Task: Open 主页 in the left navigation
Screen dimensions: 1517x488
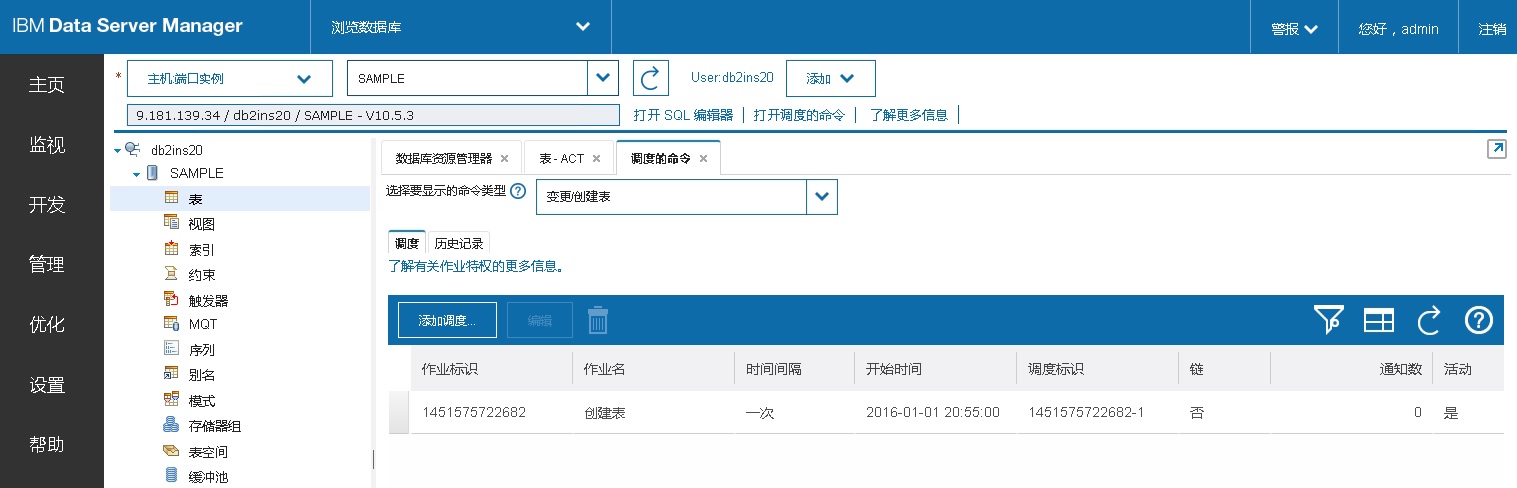Action: pyautogui.click(x=47, y=85)
